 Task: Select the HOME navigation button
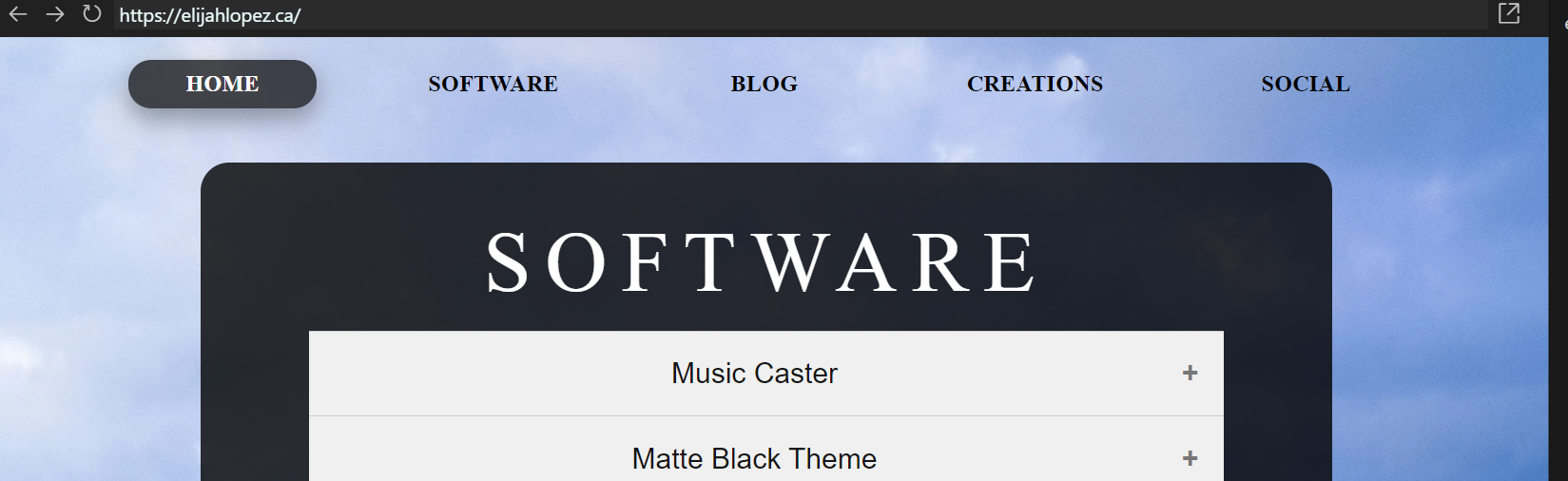[x=223, y=84]
